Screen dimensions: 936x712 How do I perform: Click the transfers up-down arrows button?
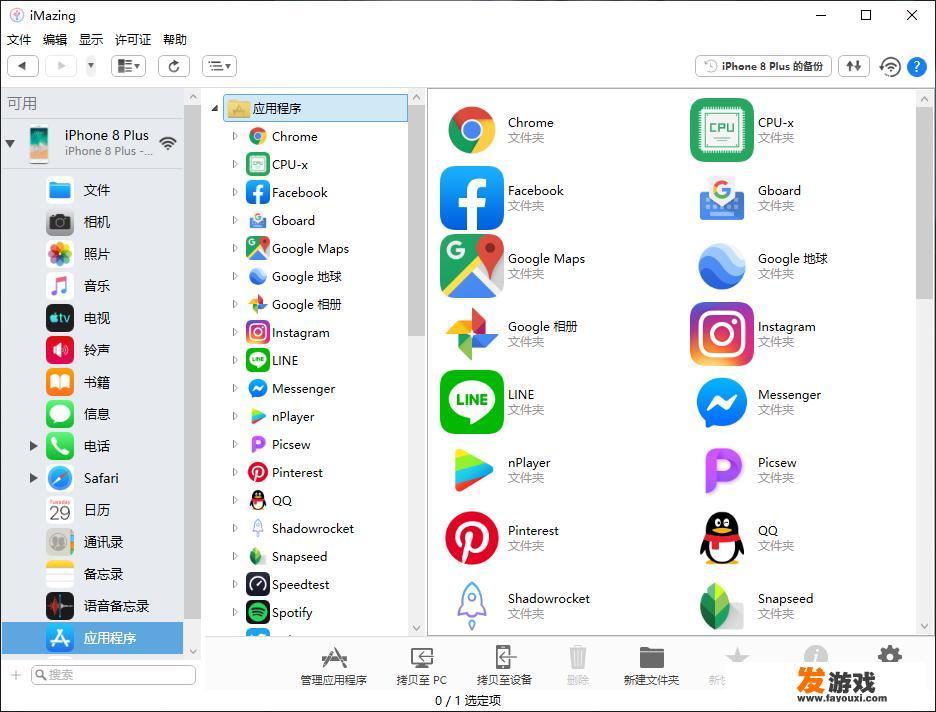(x=854, y=66)
